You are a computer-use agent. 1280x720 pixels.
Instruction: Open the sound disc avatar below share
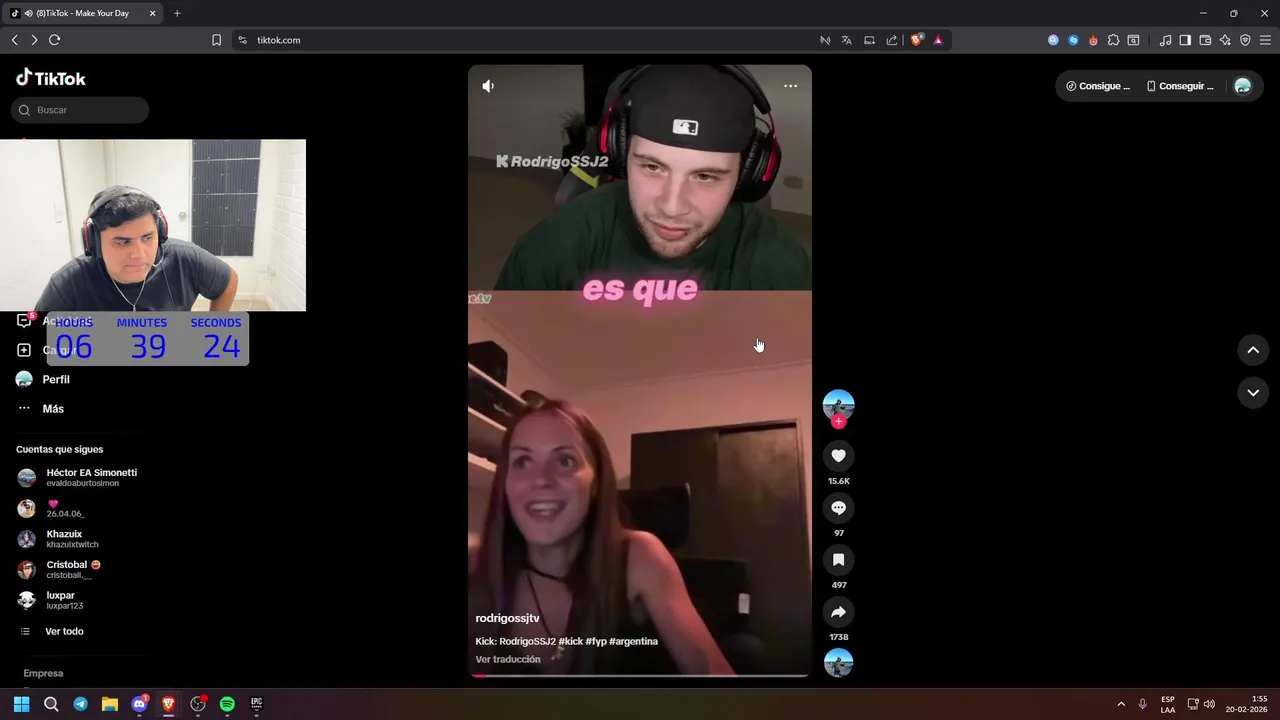pyautogui.click(x=838, y=662)
